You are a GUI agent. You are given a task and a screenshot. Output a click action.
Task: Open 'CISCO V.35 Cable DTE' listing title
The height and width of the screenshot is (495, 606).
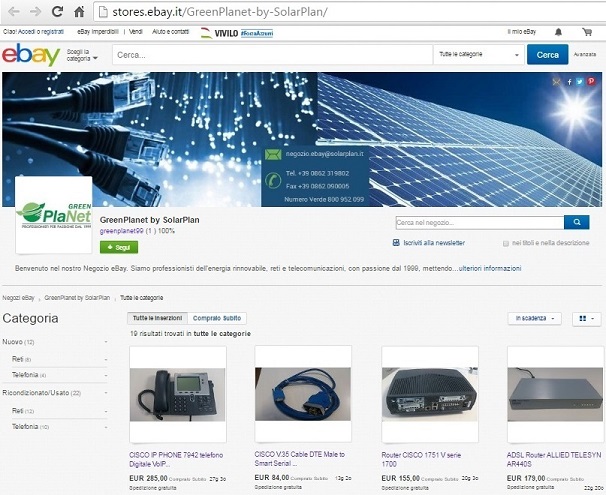tap(300, 459)
